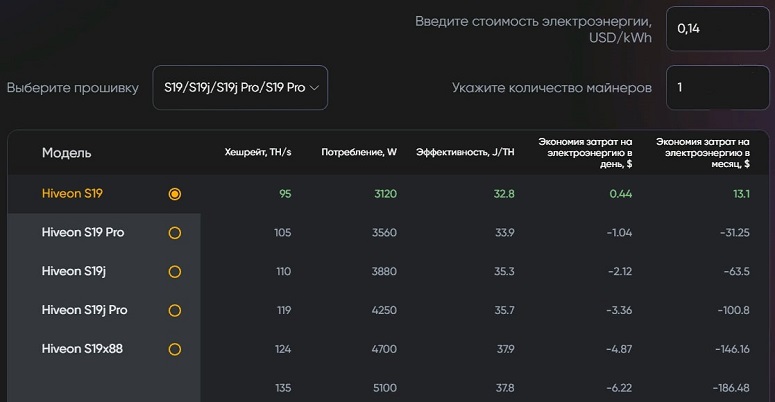Select the Hiveon S19 Pro radio button
The height and width of the screenshot is (402, 775).
[174, 233]
